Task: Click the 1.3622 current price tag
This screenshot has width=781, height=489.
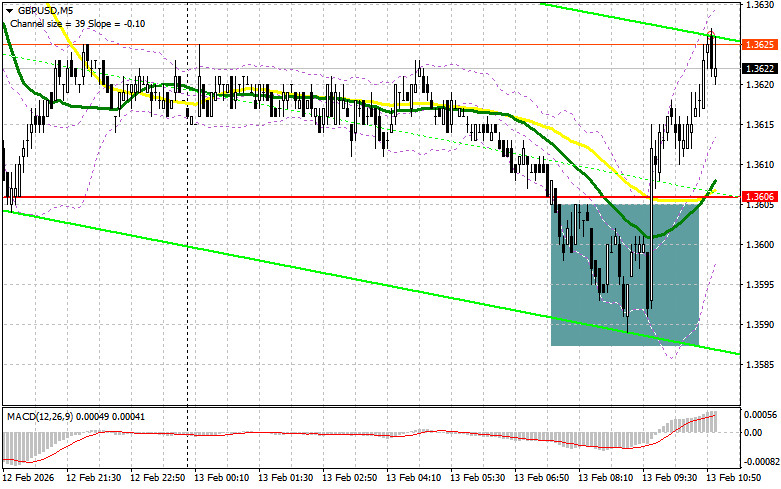Action: 759,69
